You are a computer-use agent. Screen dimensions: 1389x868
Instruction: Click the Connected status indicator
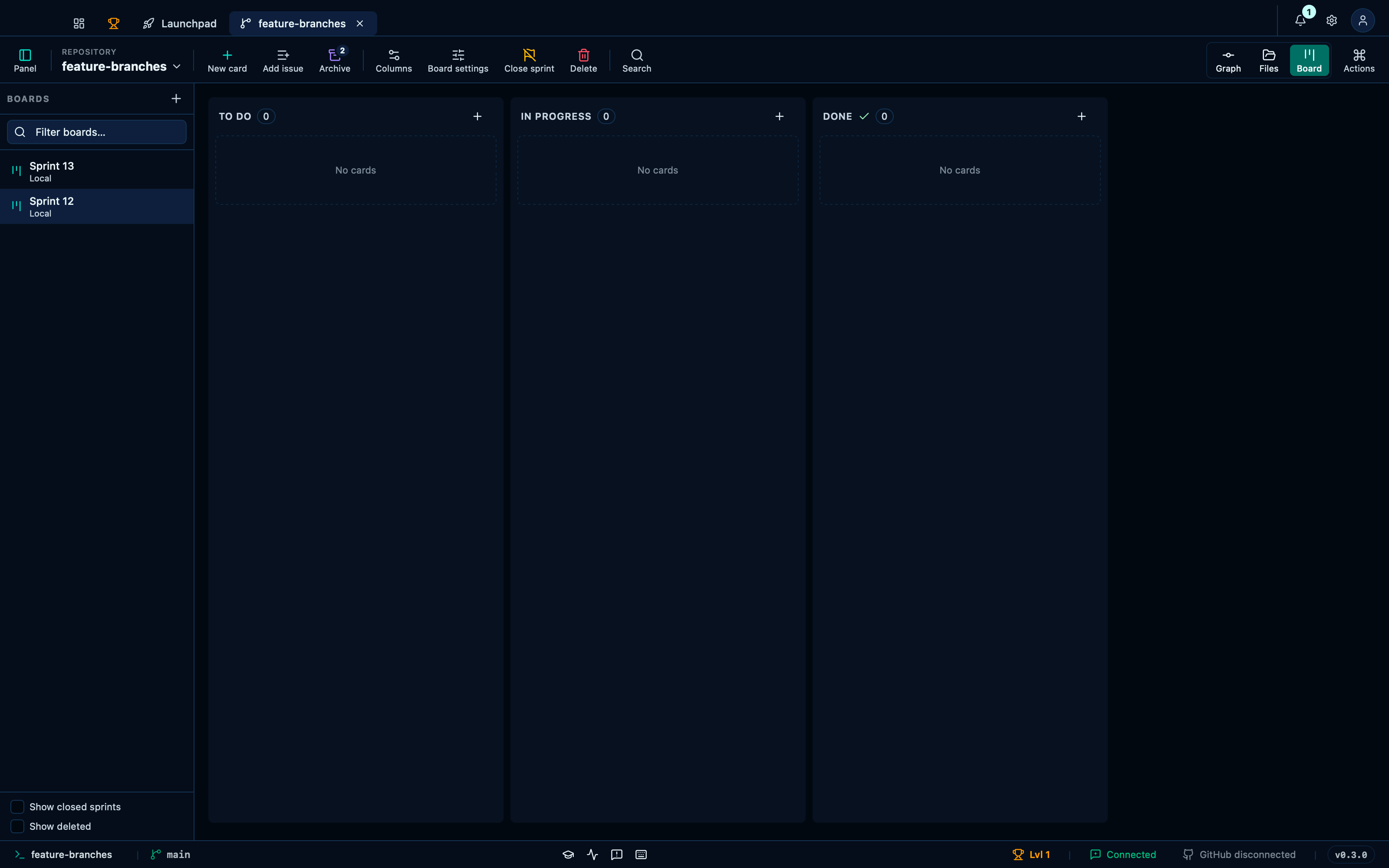coord(1122,855)
